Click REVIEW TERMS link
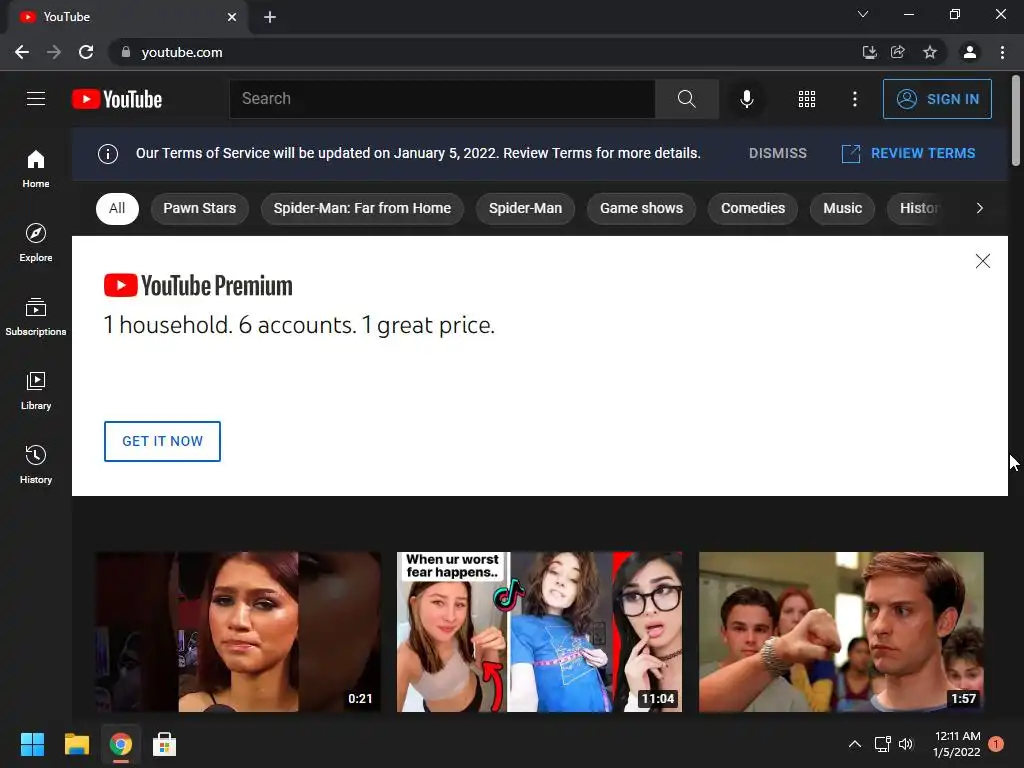Image resolution: width=1024 pixels, height=768 pixels. (908, 153)
